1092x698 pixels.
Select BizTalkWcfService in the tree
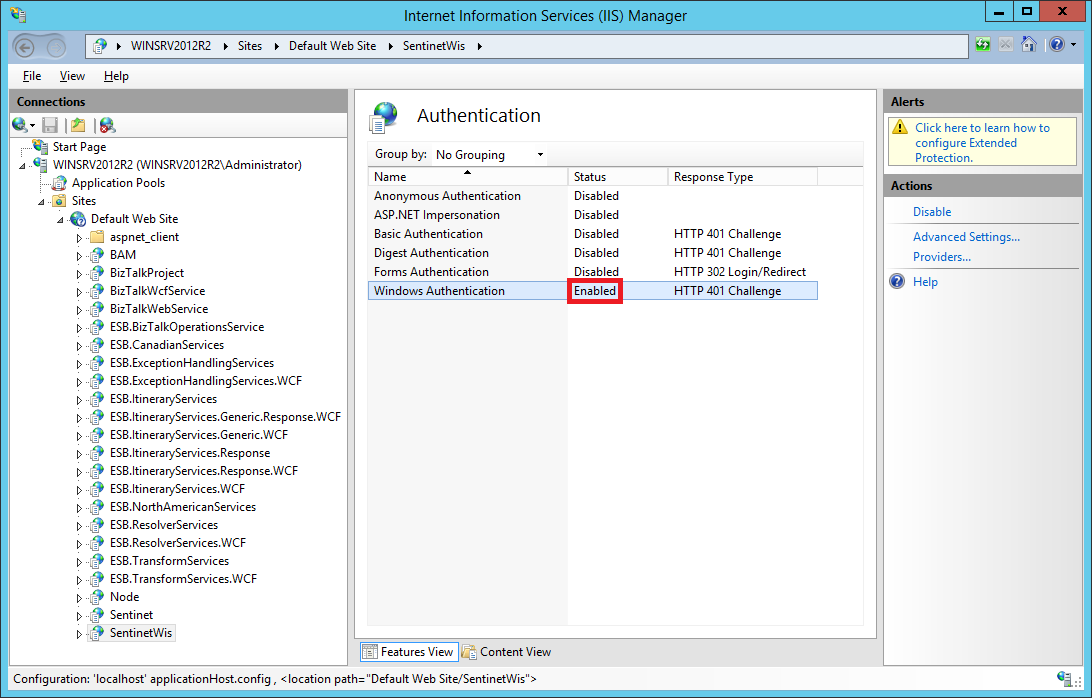point(157,291)
